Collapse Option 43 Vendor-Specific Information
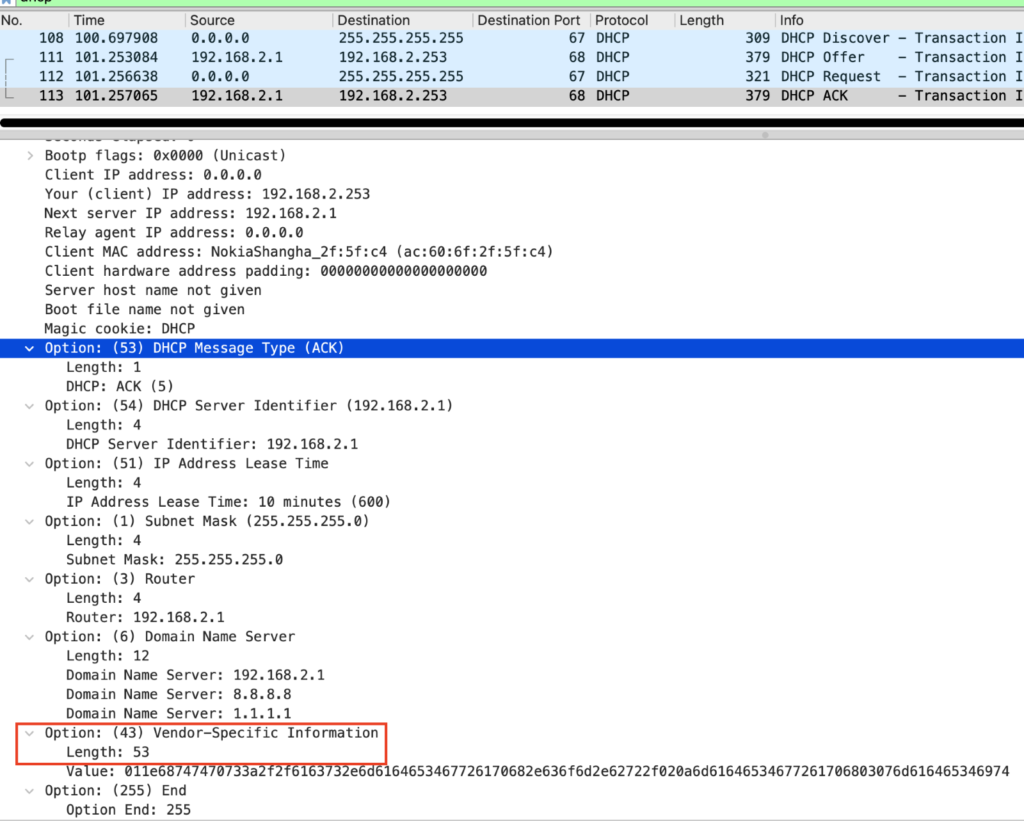The width and height of the screenshot is (1024, 821). [x=29, y=732]
